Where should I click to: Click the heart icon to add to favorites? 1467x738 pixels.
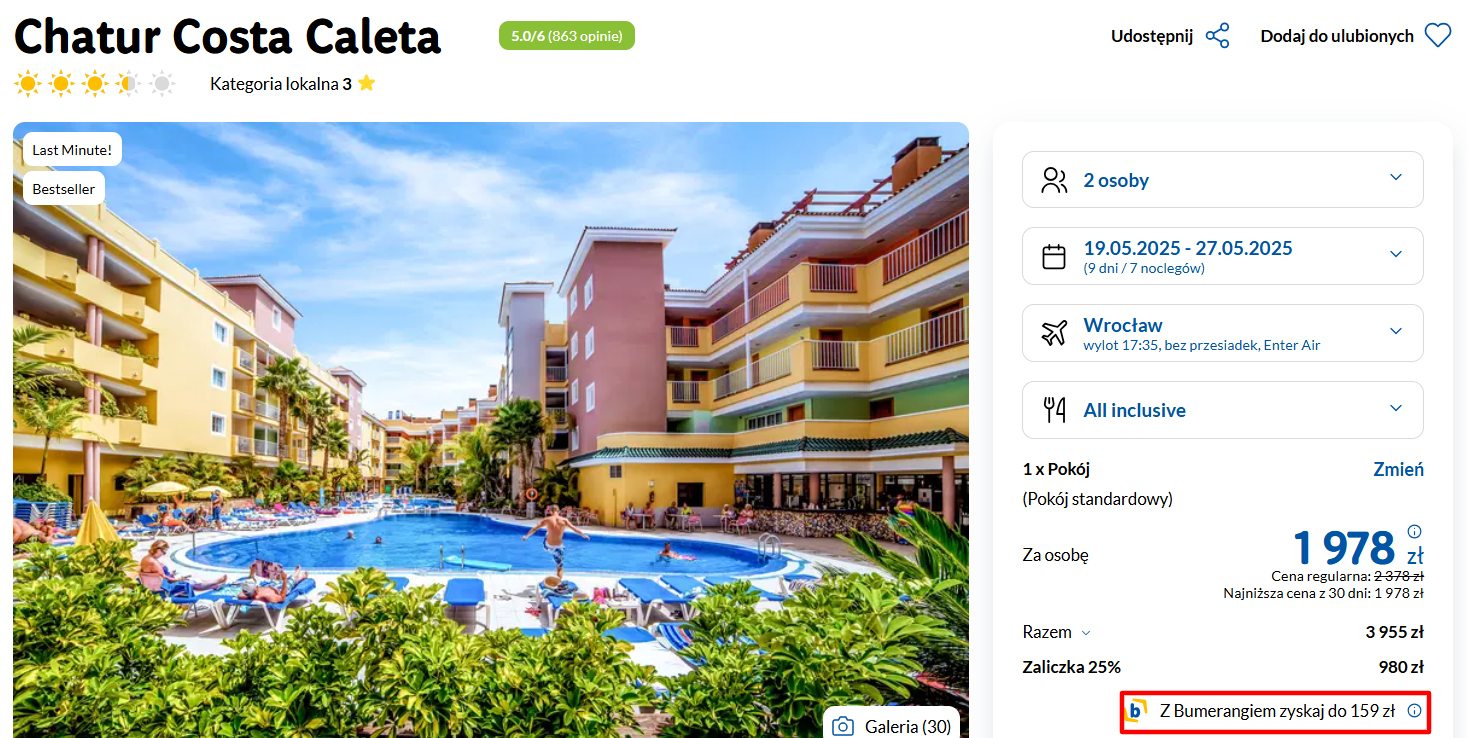(x=1437, y=36)
